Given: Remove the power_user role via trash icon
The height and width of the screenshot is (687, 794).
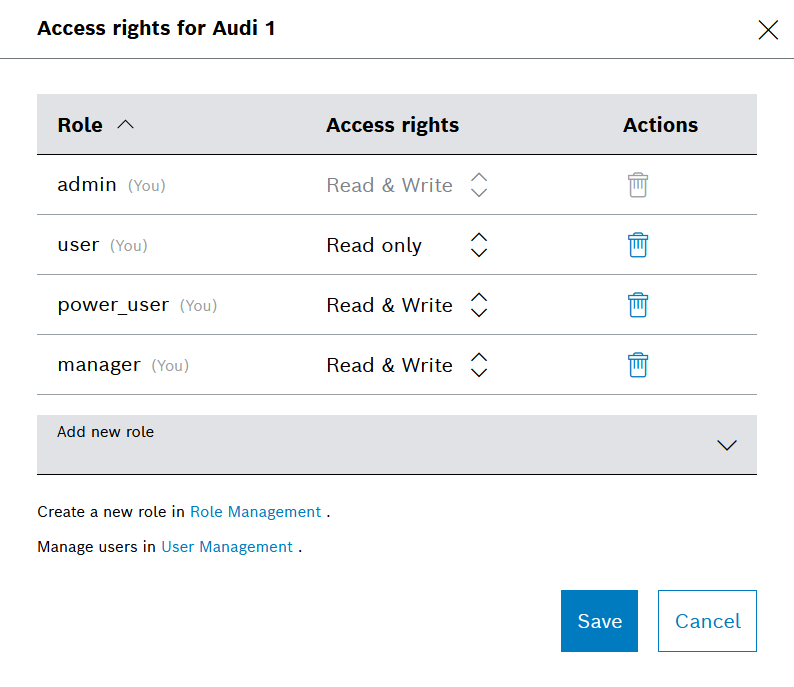Looking at the screenshot, I should pyautogui.click(x=638, y=305).
